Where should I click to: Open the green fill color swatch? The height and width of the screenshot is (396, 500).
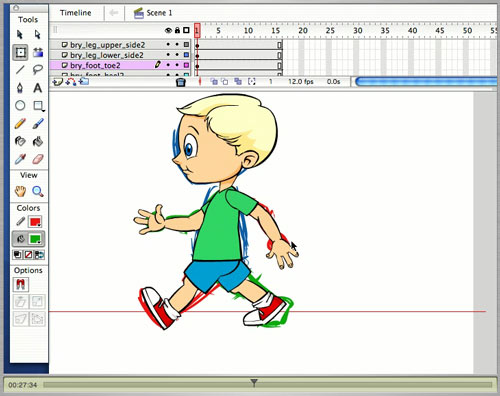point(35,239)
